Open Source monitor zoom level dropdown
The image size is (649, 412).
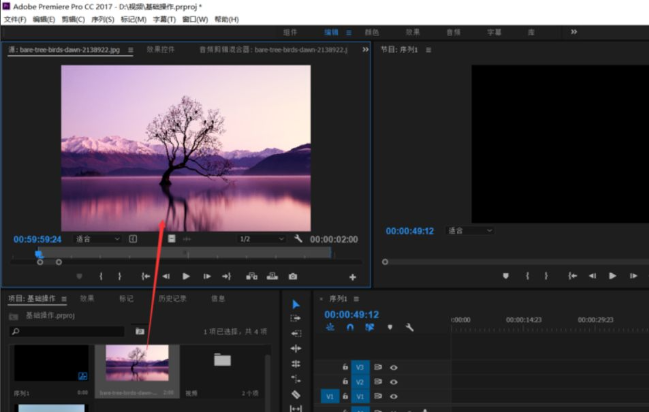(x=97, y=239)
